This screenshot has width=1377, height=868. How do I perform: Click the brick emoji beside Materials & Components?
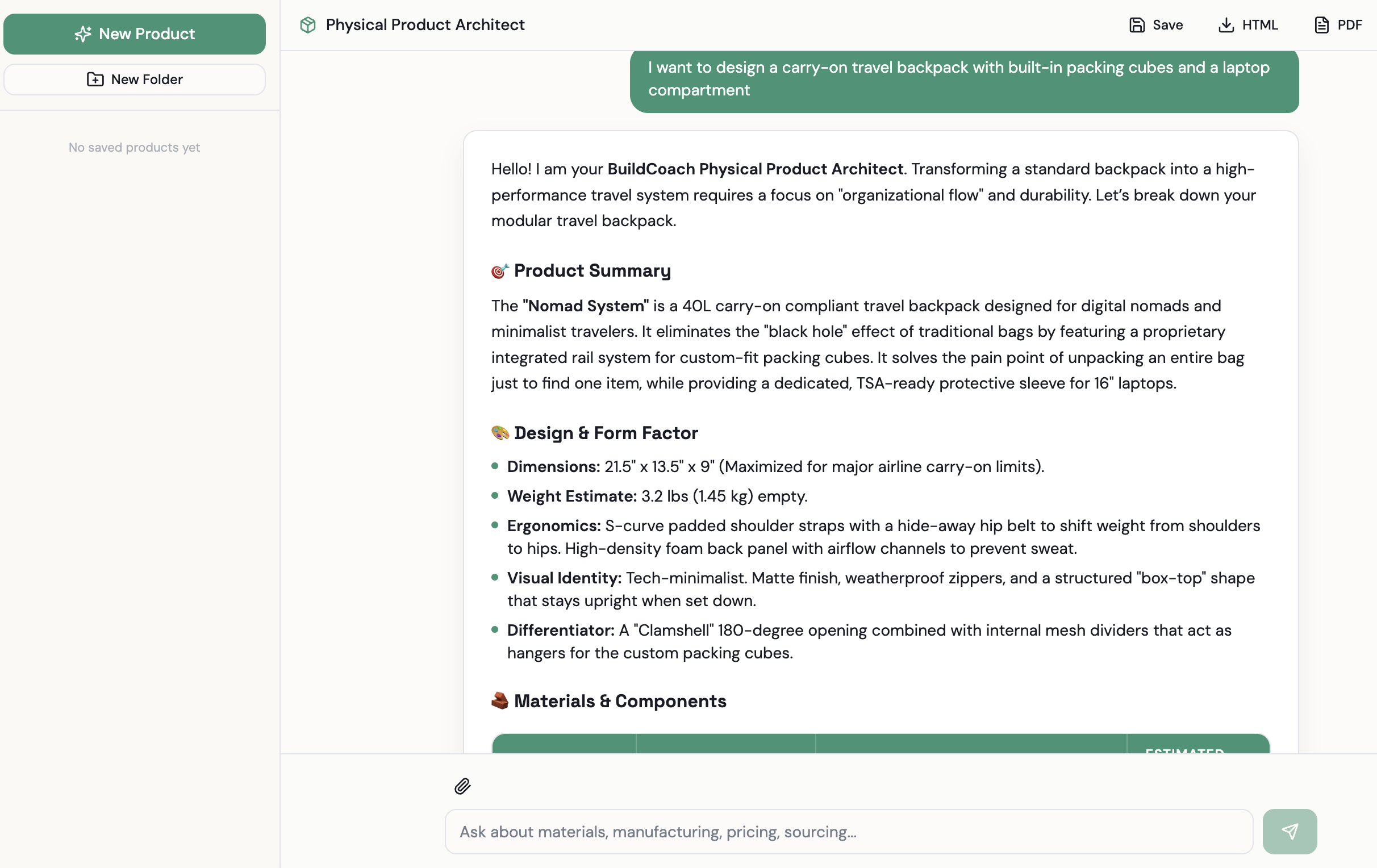[500, 701]
